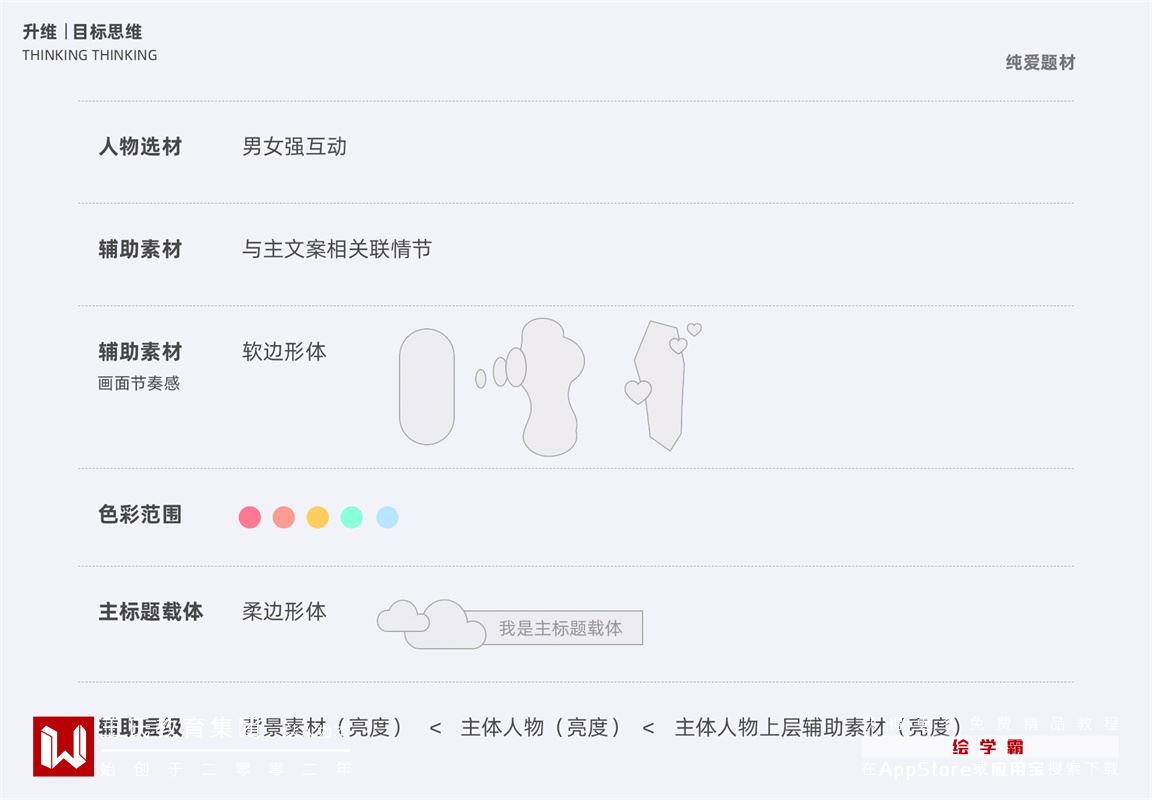The width and height of the screenshot is (1152, 800).
Task: Click the 与主文案相关联情节 text
Action: 337,249
